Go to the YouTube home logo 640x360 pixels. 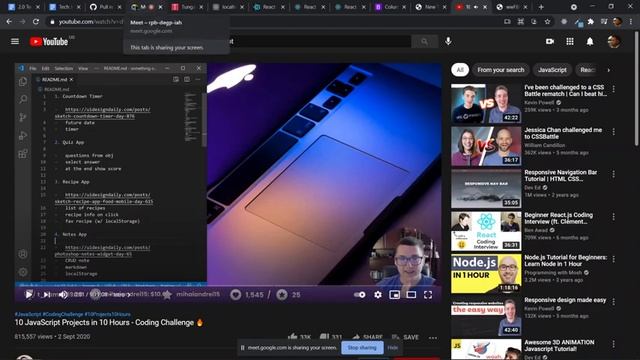(x=49, y=41)
